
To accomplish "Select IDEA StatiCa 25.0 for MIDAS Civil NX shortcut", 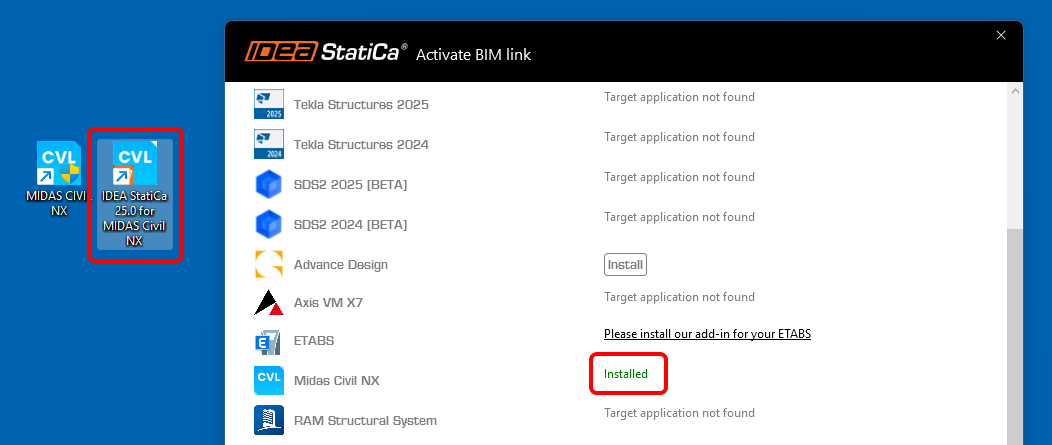I will point(135,193).
